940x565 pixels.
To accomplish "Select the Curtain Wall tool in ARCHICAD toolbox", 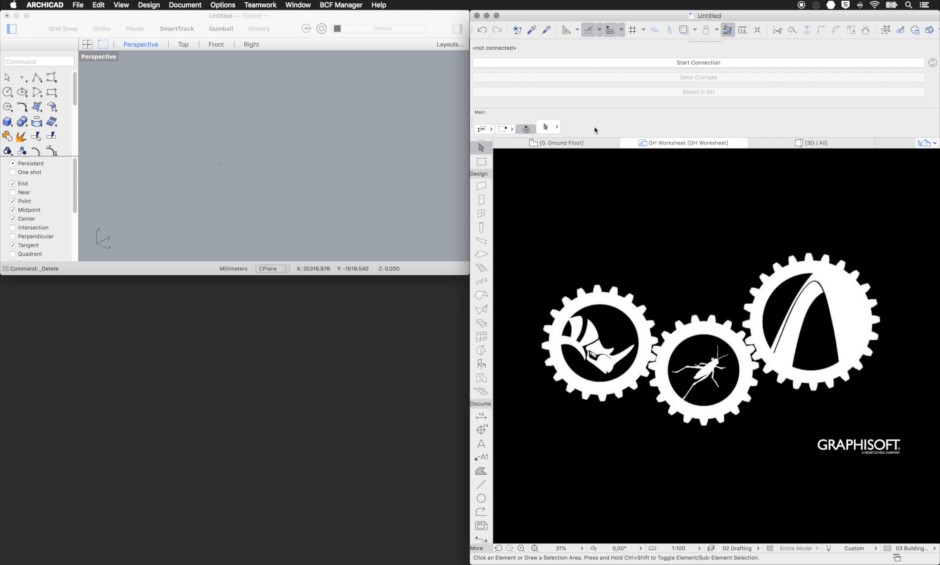I will tap(481, 337).
